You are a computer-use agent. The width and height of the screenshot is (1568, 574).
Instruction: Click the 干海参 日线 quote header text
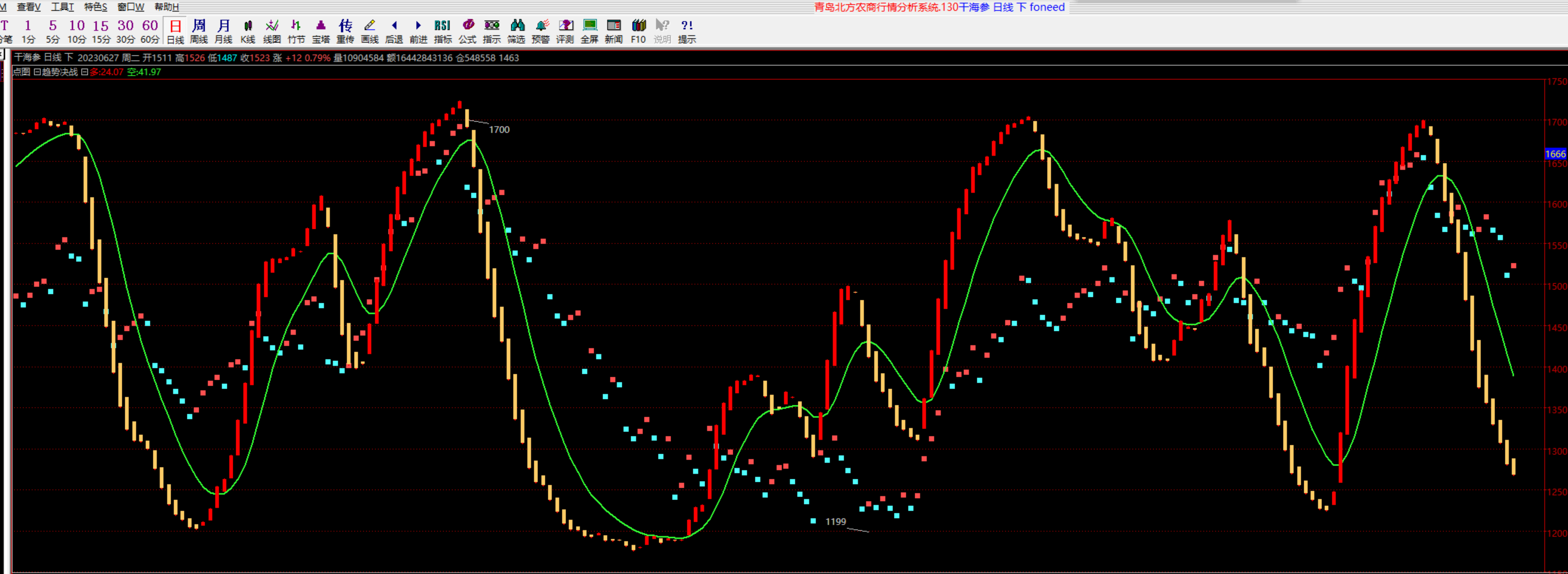38,57
